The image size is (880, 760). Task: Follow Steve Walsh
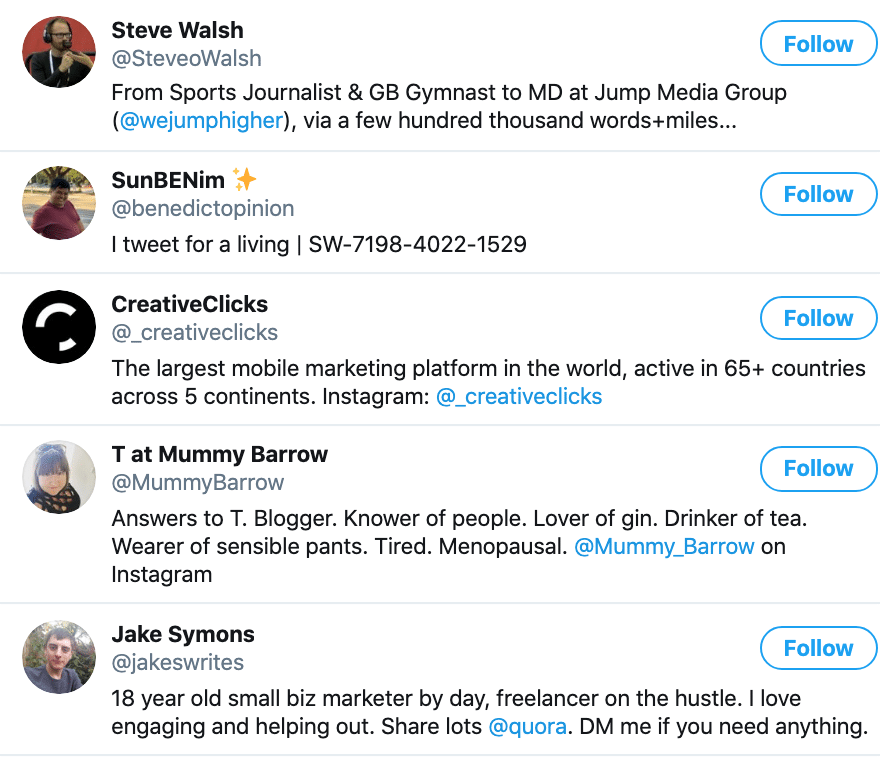point(818,44)
